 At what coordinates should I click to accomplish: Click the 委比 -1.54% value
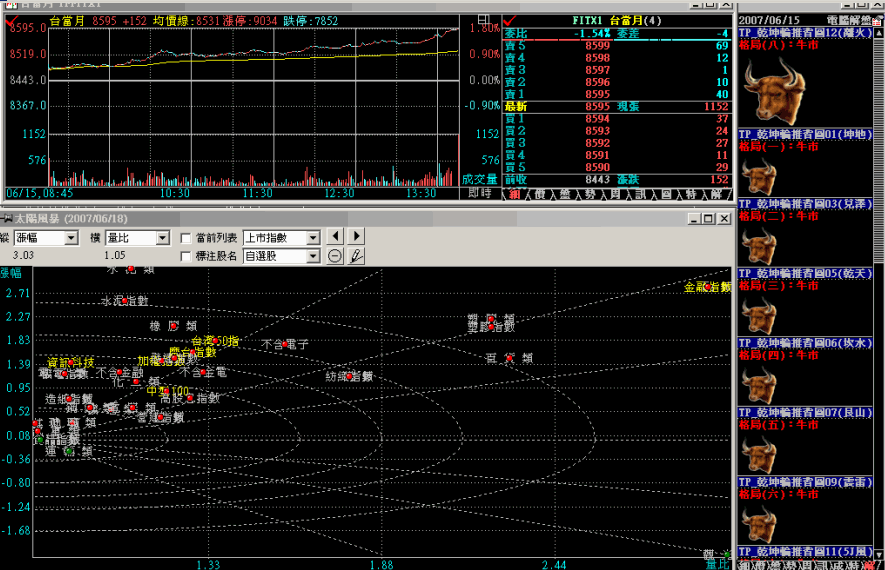click(x=592, y=34)
